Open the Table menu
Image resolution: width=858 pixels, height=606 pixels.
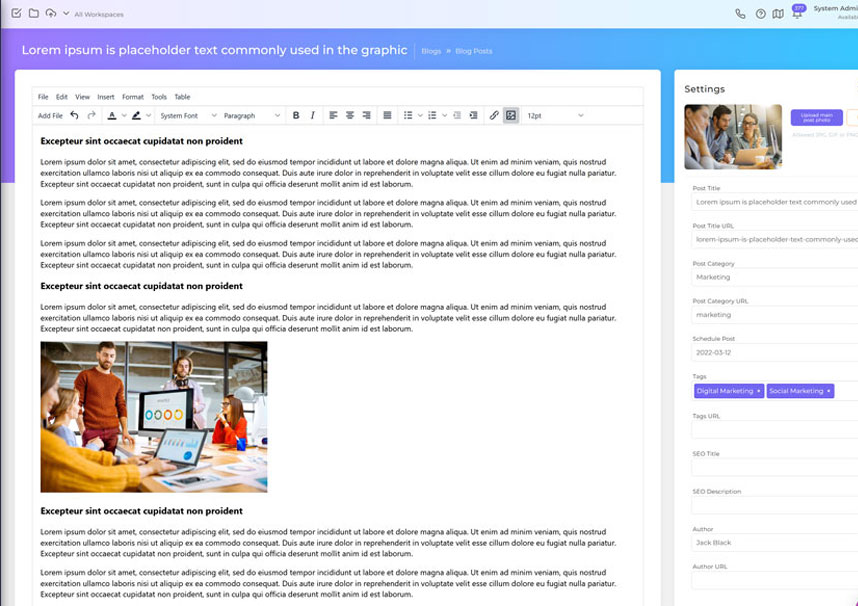[x=182, y=97]
